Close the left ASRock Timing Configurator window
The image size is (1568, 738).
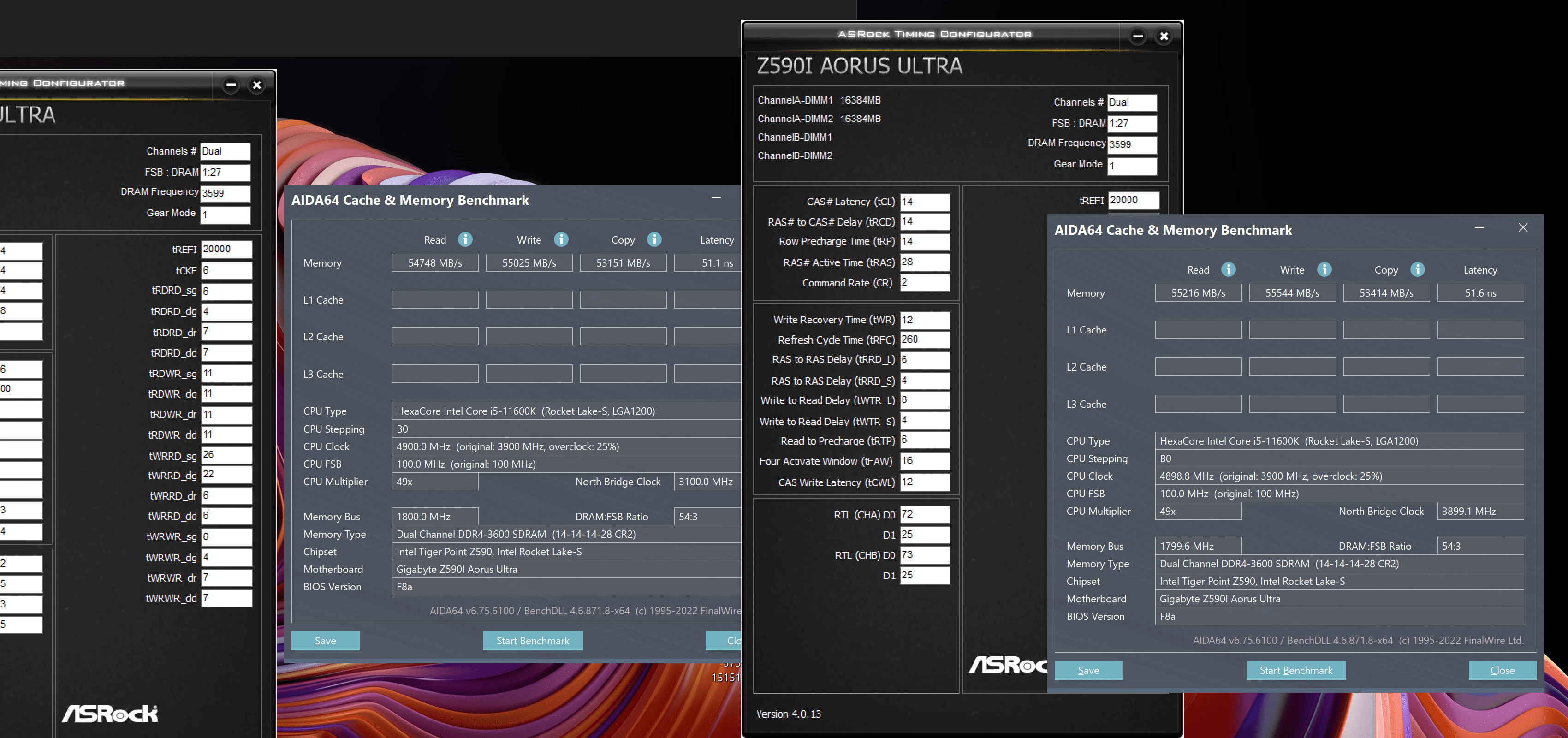tap(257, 85)
